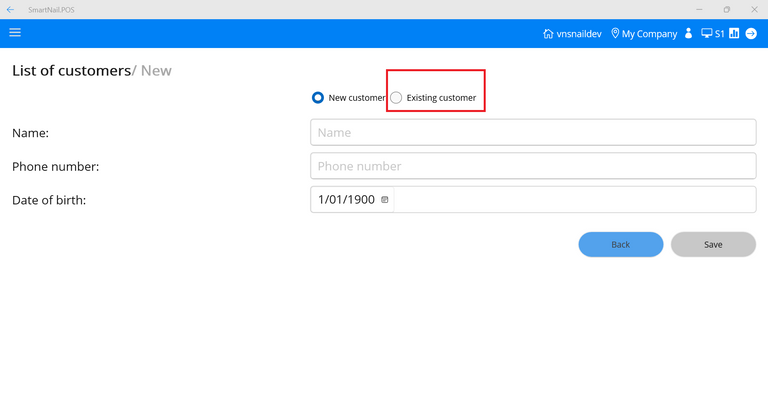Select the New customer radio button
Viewport: 768px width, 400px height.
point(318,98)
